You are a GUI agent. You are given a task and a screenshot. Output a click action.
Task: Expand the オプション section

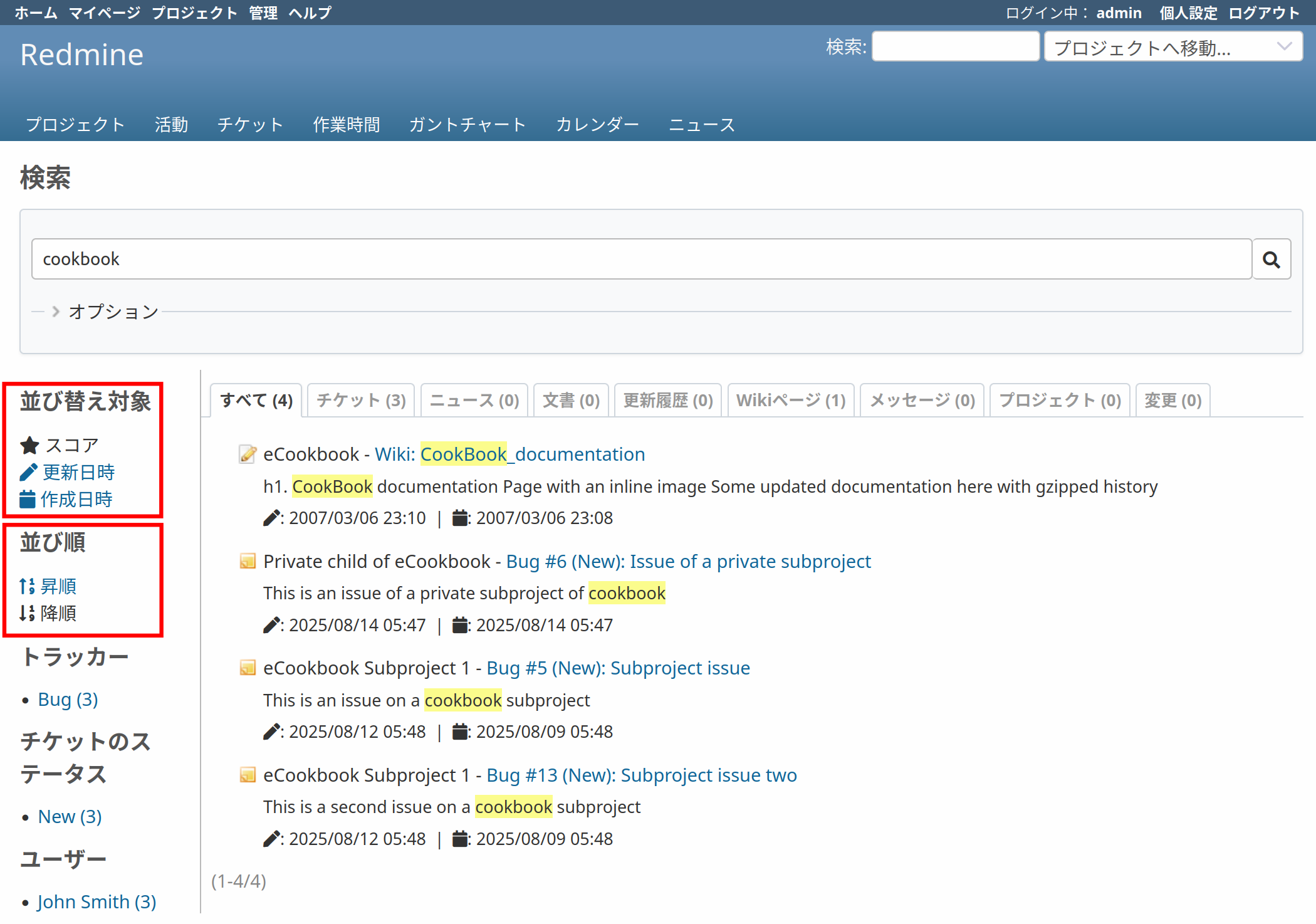113,312
